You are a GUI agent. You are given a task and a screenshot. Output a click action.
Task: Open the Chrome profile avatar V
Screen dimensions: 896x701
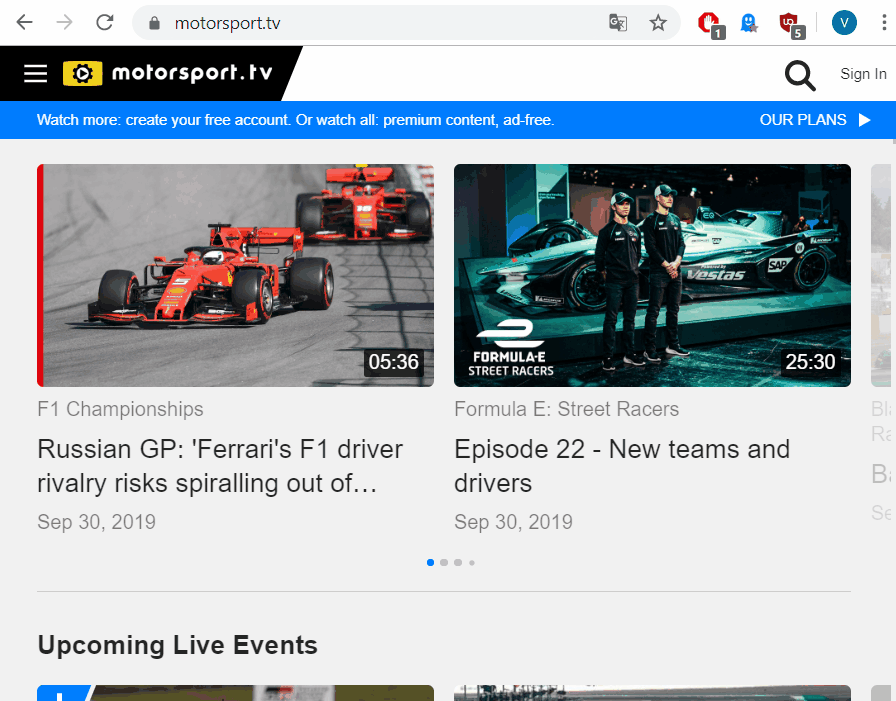(x=844, y=23)
